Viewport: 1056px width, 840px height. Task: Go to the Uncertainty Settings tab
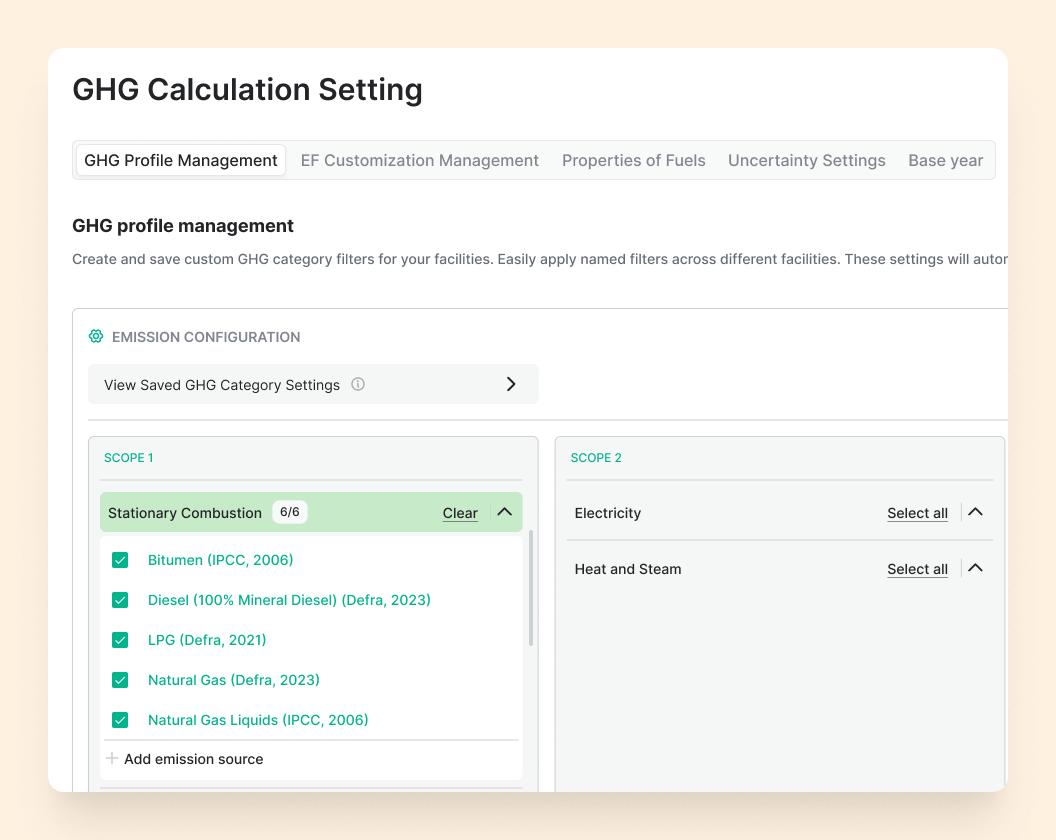coord(806,160)
